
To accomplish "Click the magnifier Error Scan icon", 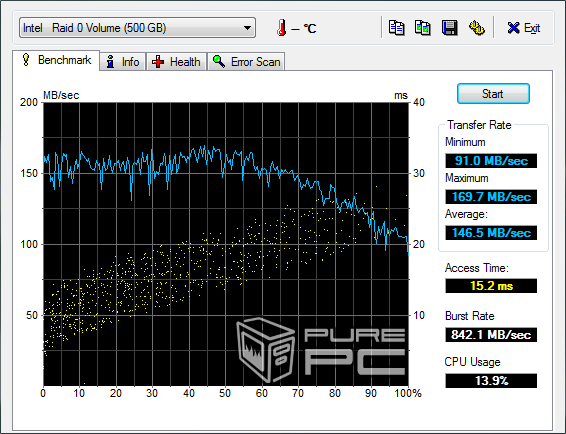I will [219, 61].
